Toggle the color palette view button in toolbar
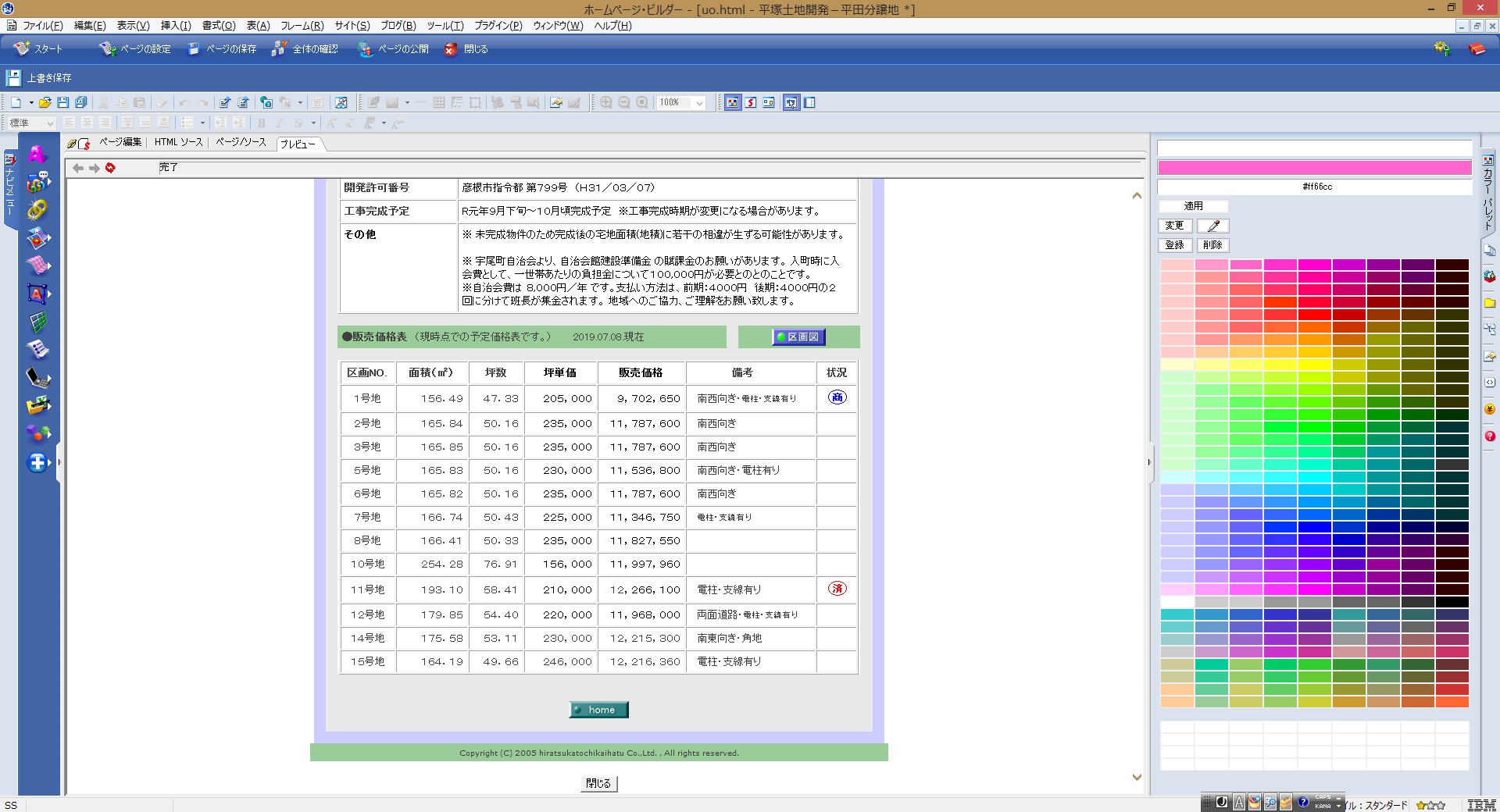Screen dimensions: 1500x812 733,102
